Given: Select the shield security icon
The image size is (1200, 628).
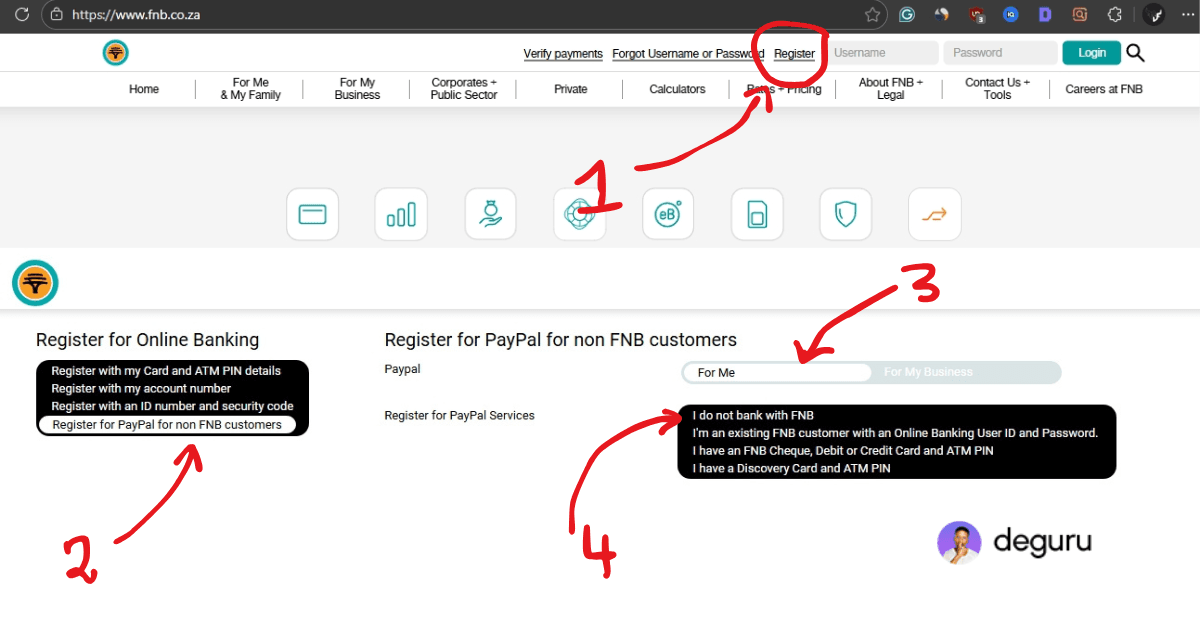Looking at the screenshot, I should click(845, 213).
